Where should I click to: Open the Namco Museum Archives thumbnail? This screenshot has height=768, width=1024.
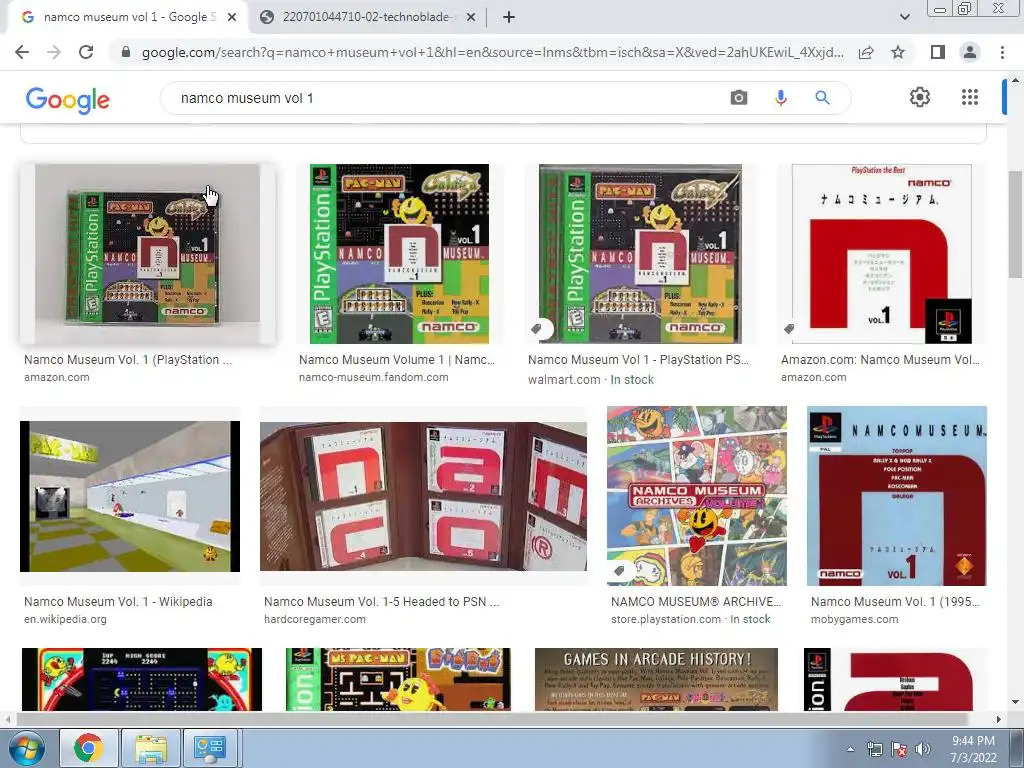click(697, 496)
